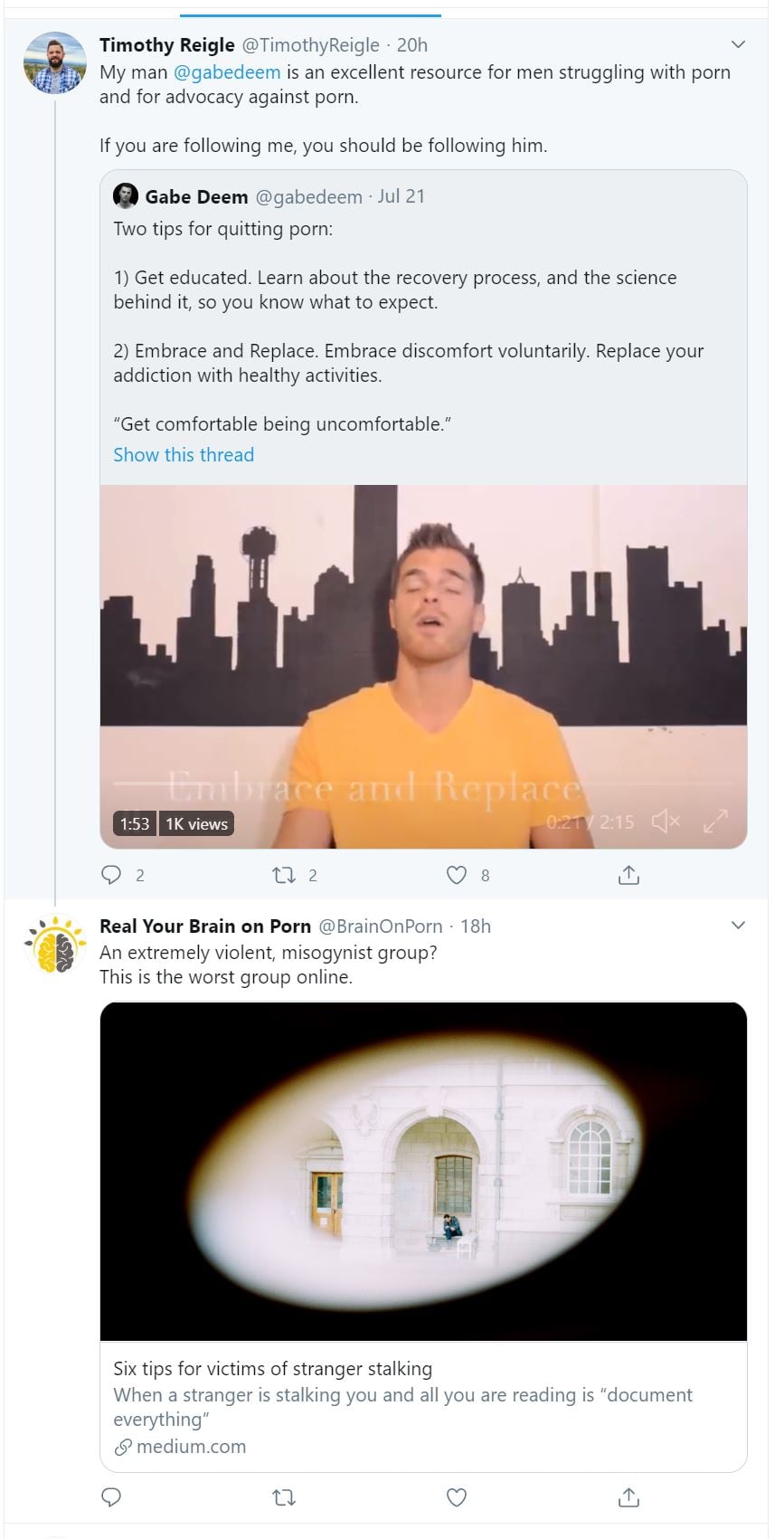The image size is (784, 1539).
Task: Open BrainOnPorn tweet options chevron
Action: coord(738,925)
